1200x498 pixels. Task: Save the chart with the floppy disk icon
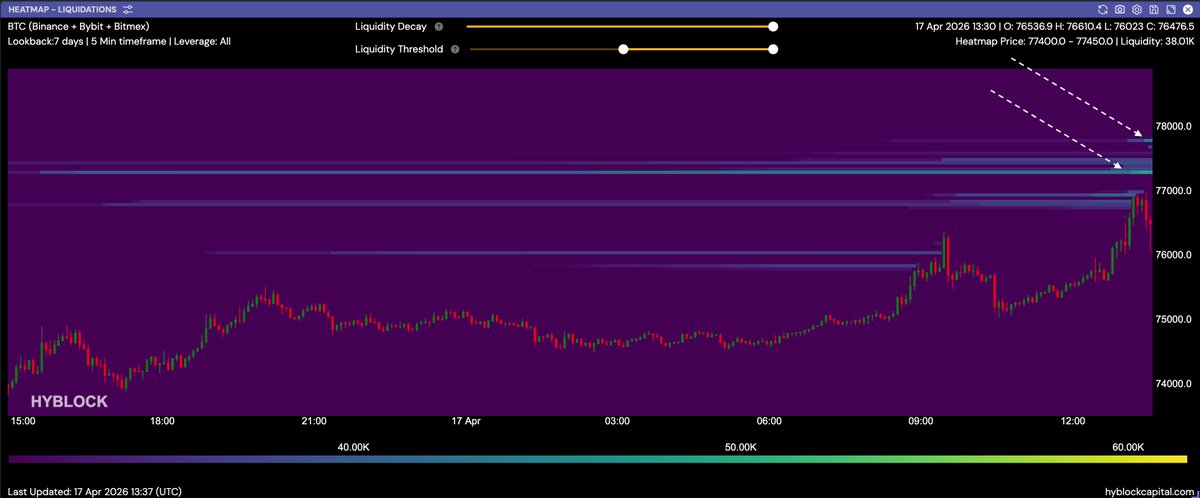pyautogui.click(x=1153, y=8)
